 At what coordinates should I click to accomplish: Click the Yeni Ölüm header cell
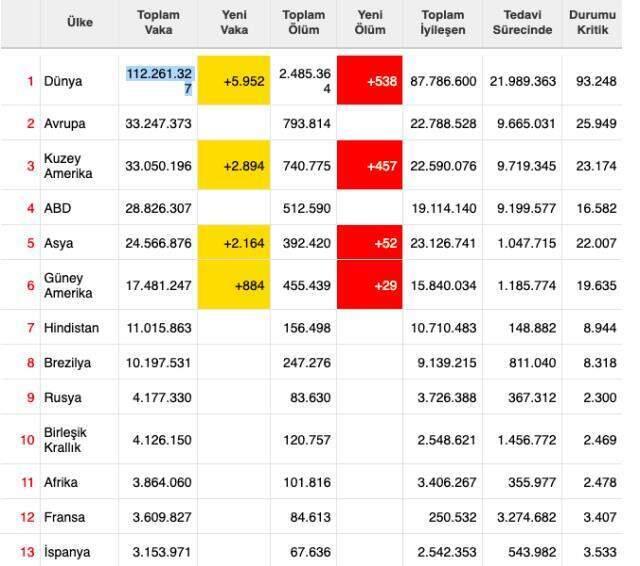pyautogui.click(x=370, y=22)
